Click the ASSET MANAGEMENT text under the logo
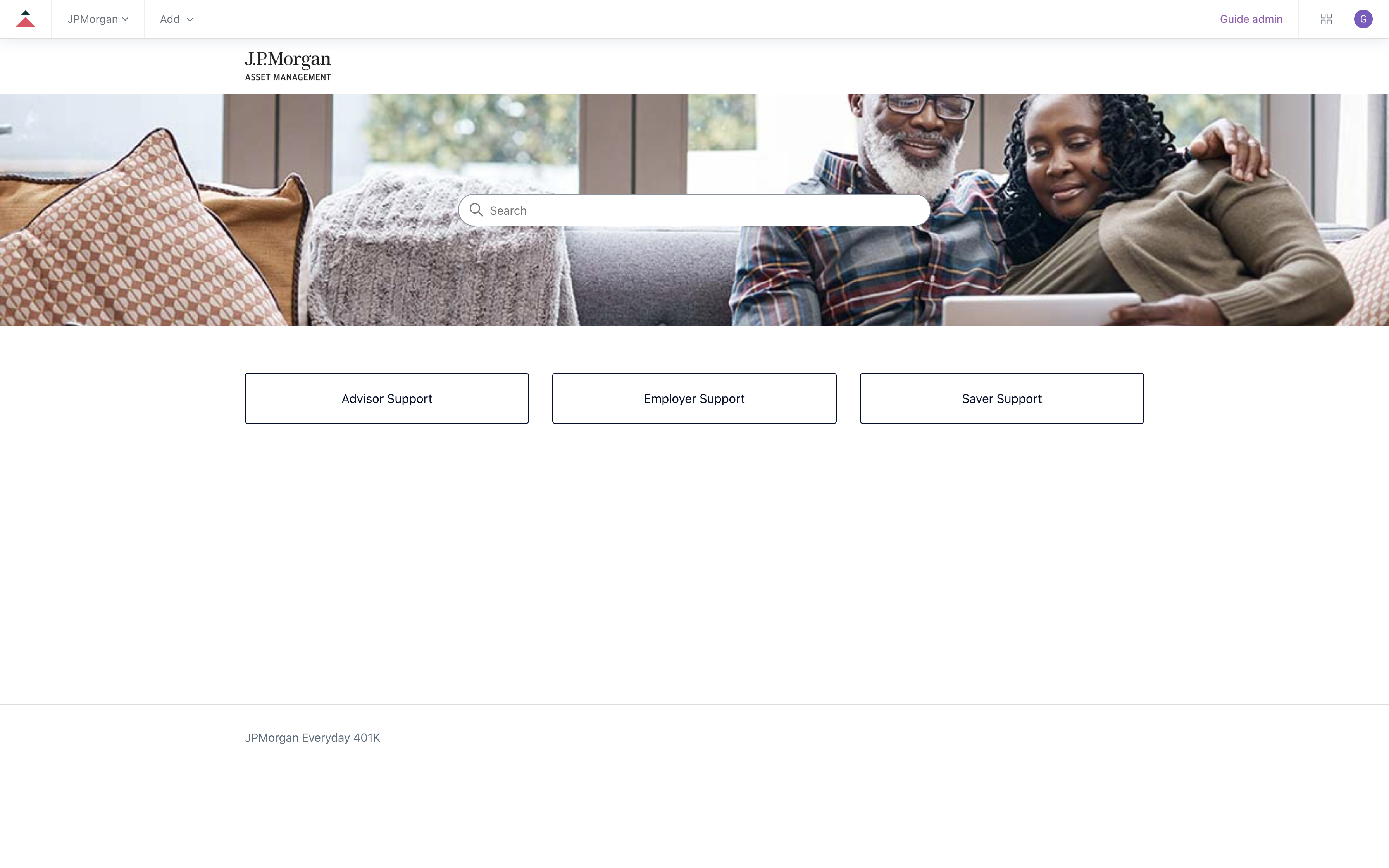1389x868 pixels. [288, 77]
